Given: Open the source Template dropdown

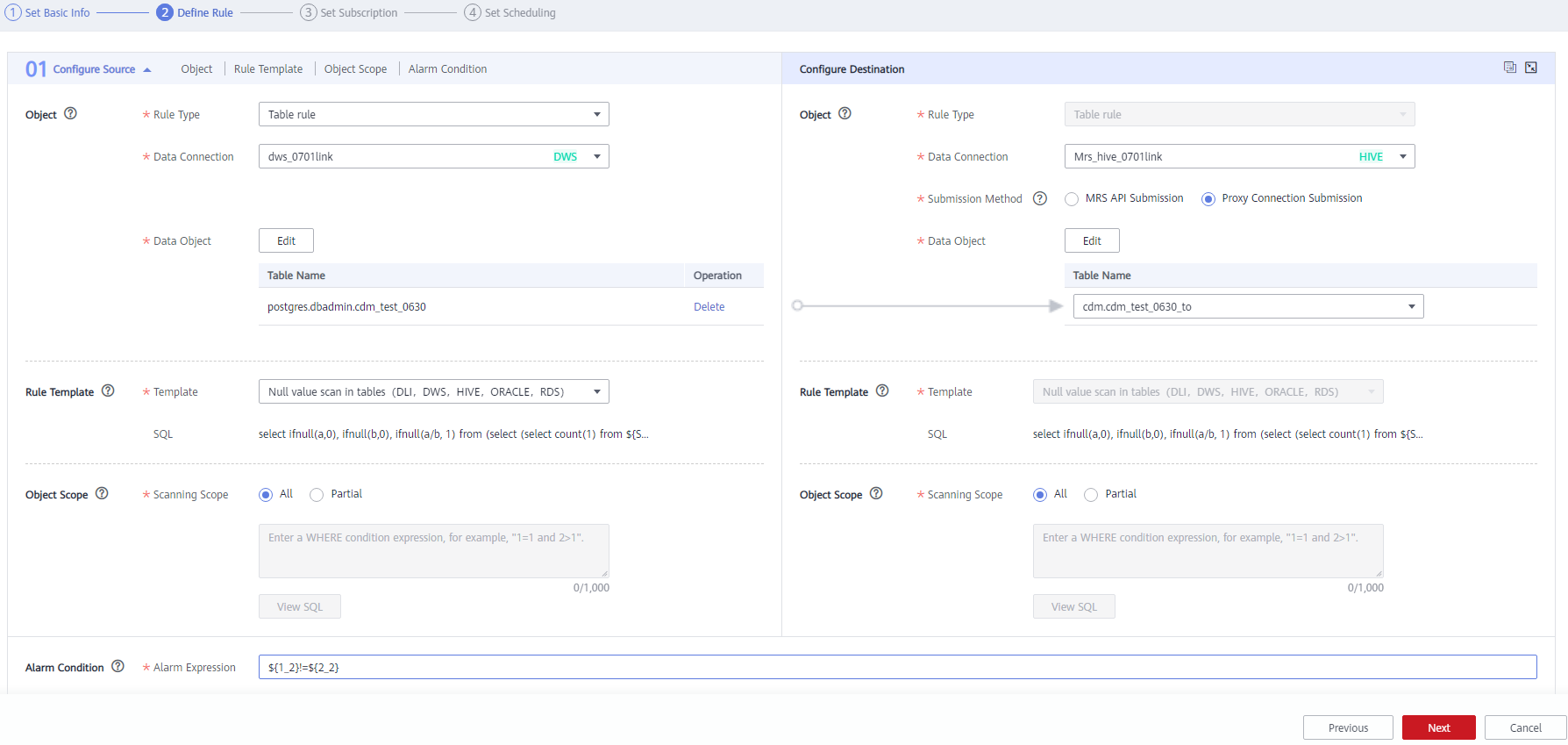Looking at the screenshot, I should [434, 391].
